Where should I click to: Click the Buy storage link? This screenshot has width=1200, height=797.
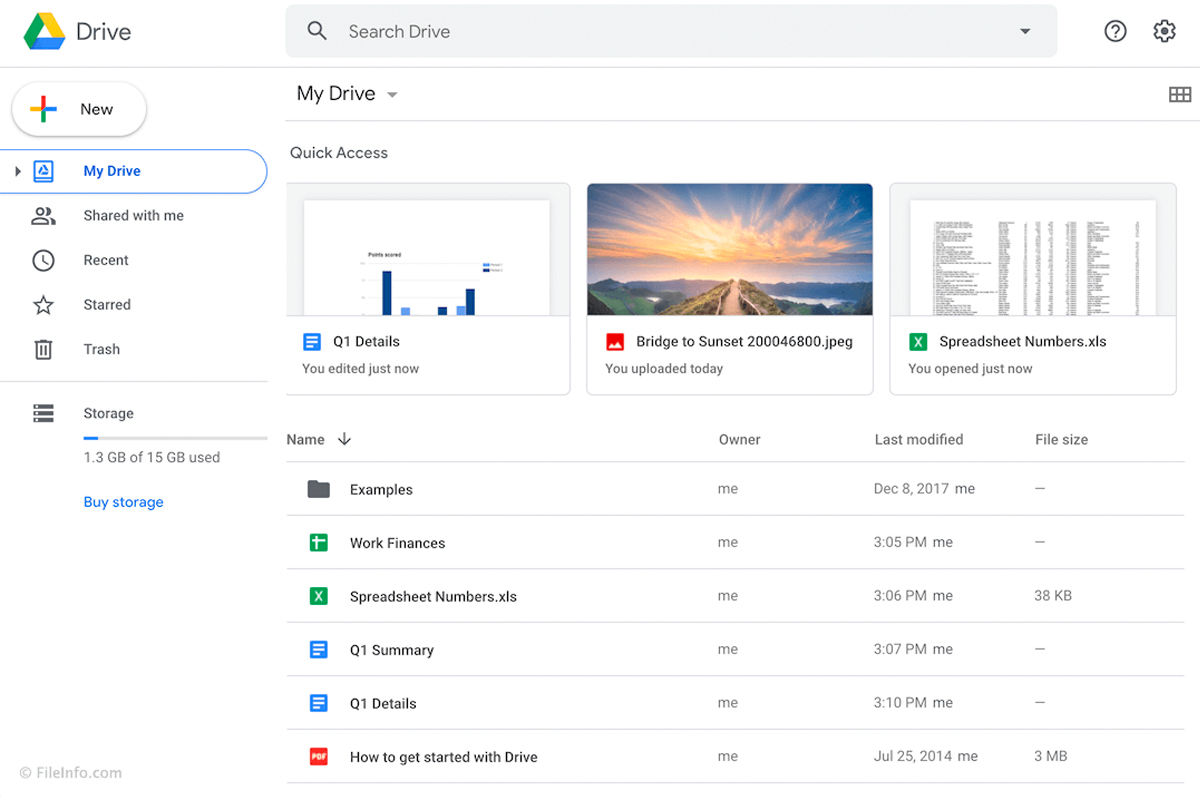click(x=123, y=502)
